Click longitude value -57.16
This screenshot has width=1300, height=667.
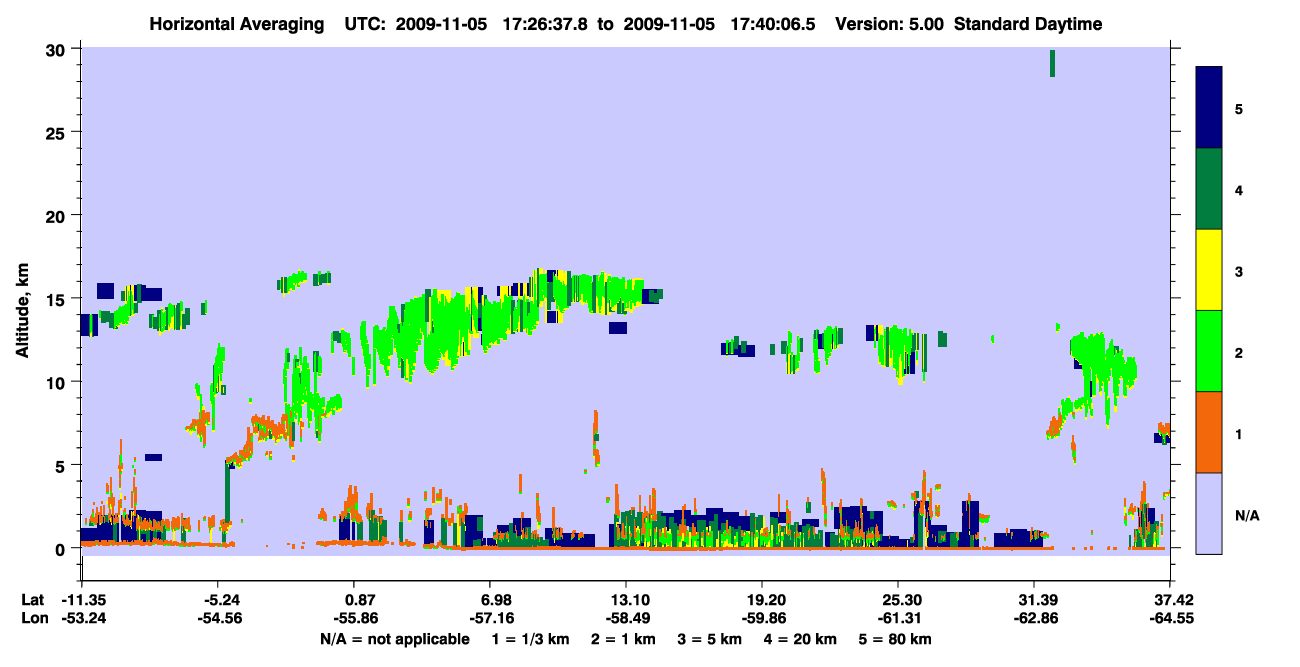tap(490, 618)
